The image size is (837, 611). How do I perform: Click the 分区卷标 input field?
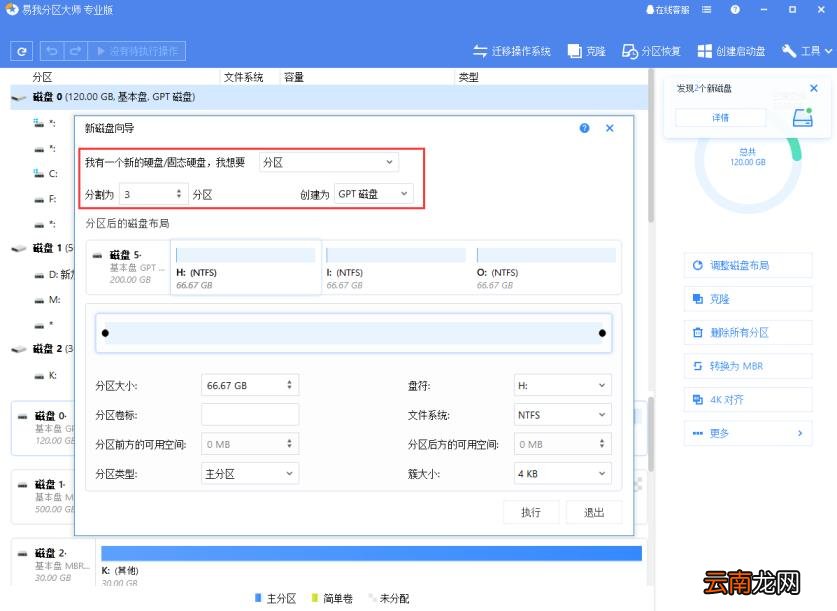[x=250, y=415]
